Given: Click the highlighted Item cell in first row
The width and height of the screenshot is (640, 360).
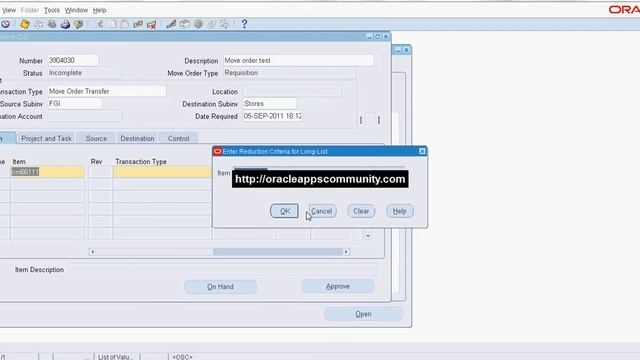Looking at the screenshot, I should (x=47, y=172).
